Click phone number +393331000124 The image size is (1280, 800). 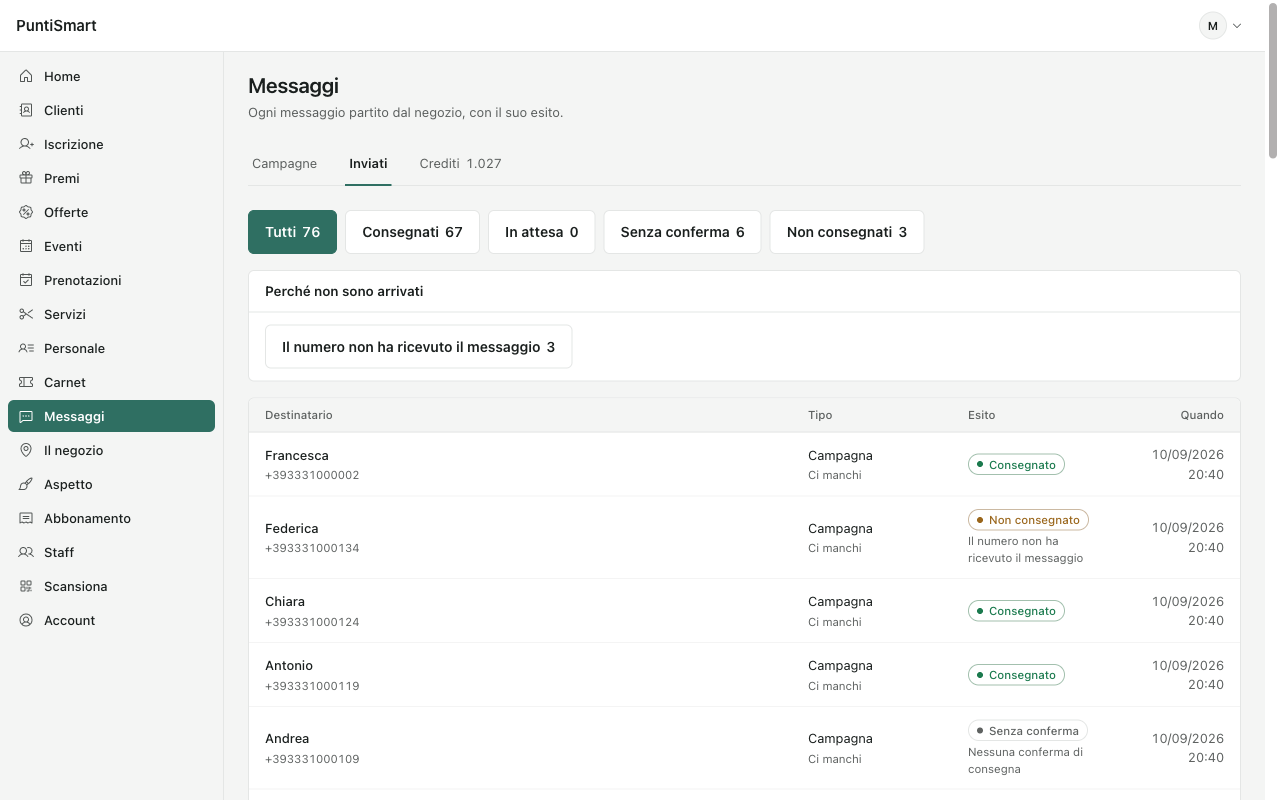click(312, 622)
